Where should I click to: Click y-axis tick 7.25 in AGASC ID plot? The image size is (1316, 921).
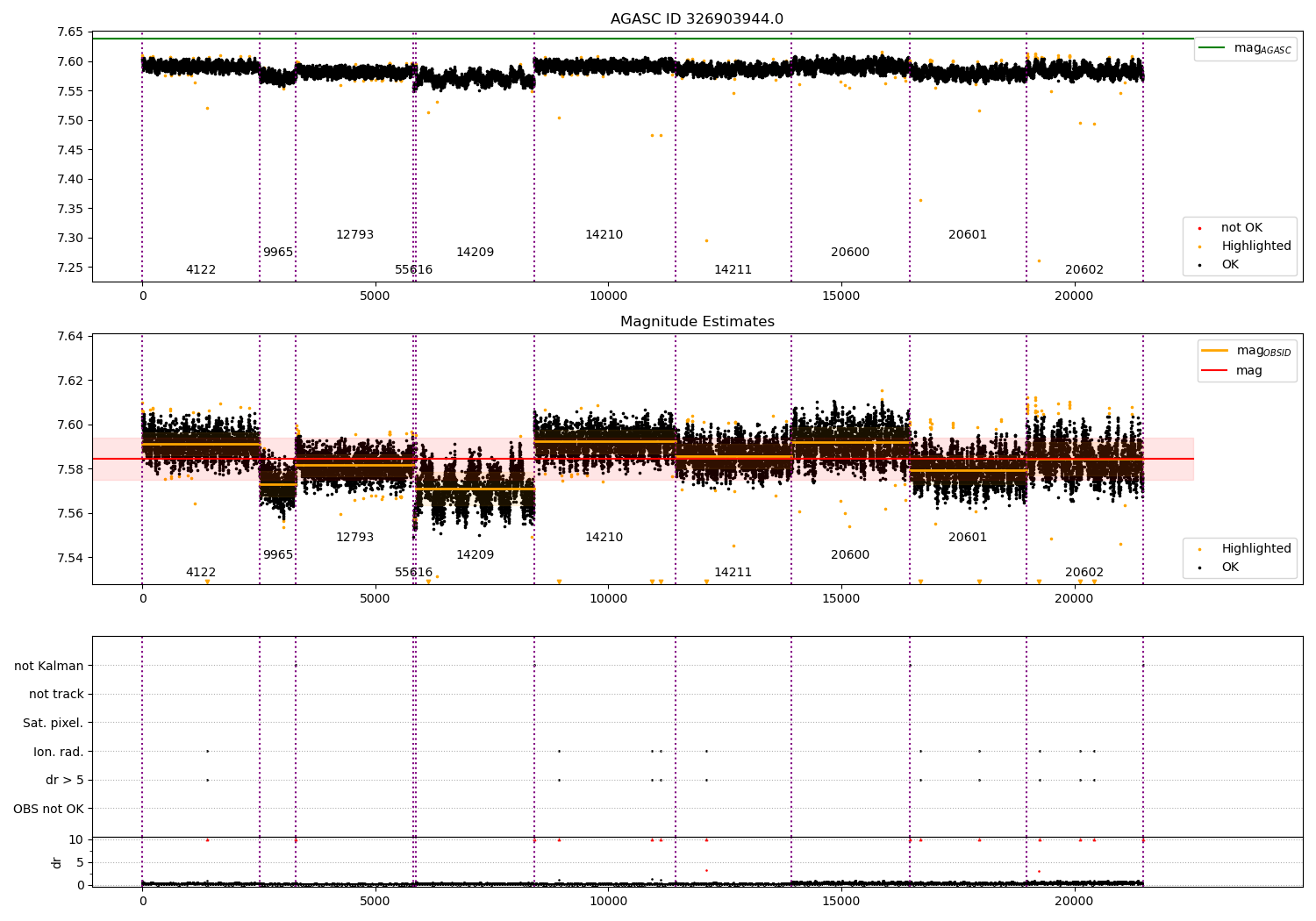[69, 268]
